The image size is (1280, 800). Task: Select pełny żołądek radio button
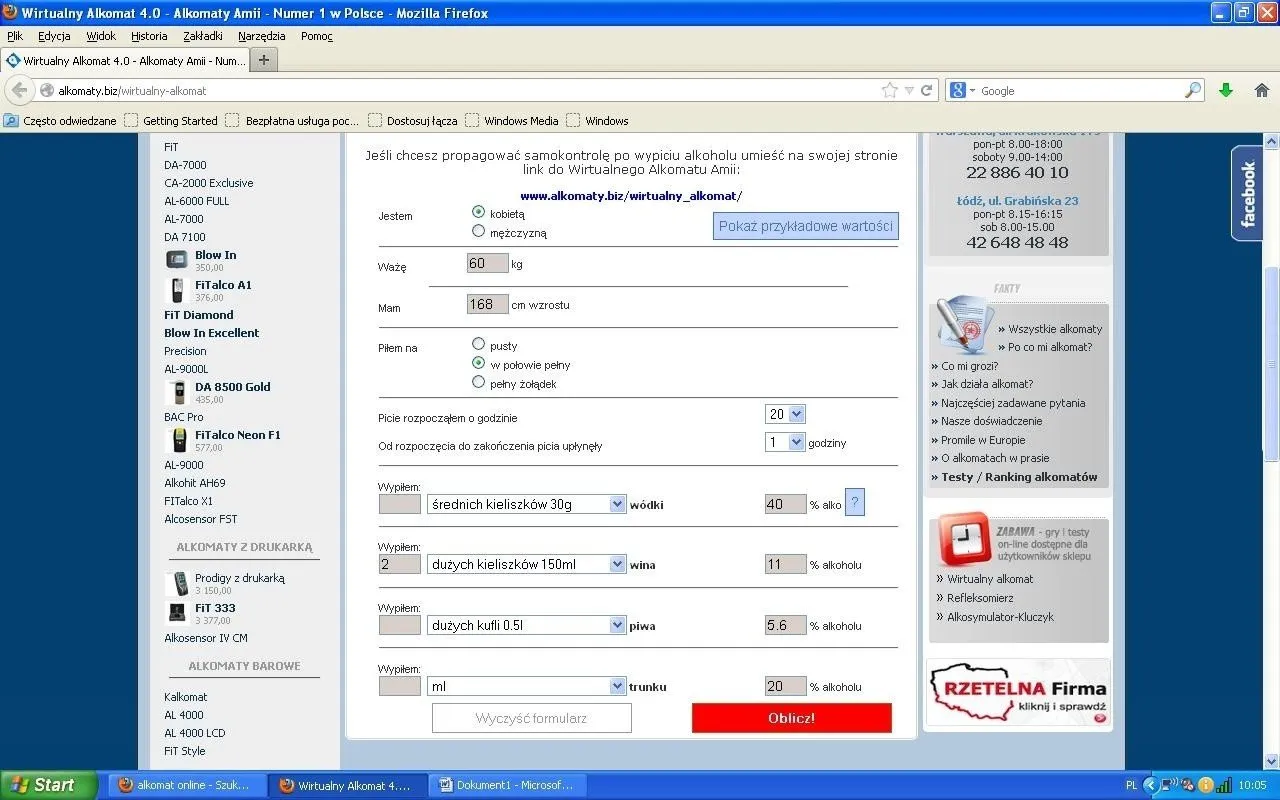478,382
